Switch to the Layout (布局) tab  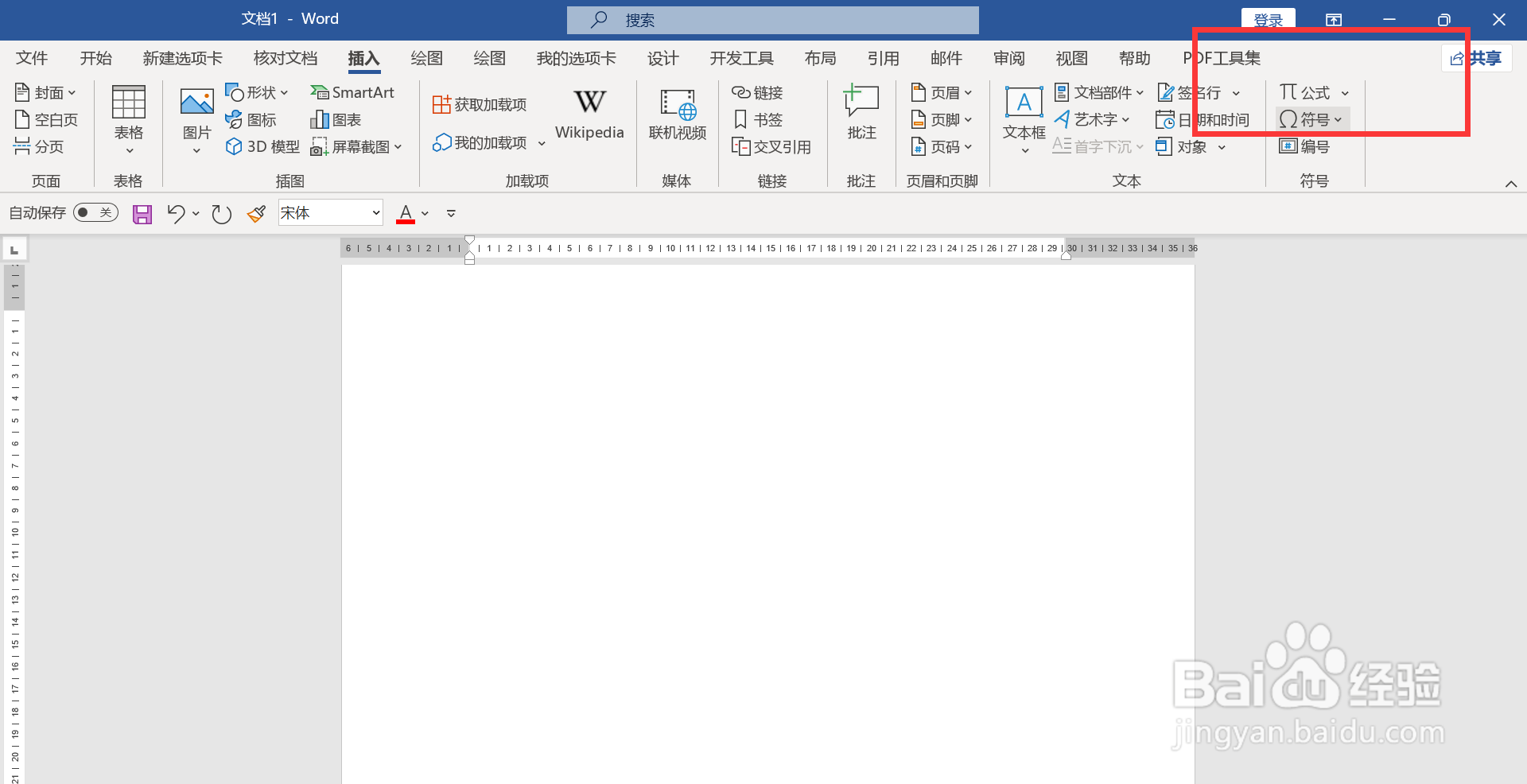(821, 58)
